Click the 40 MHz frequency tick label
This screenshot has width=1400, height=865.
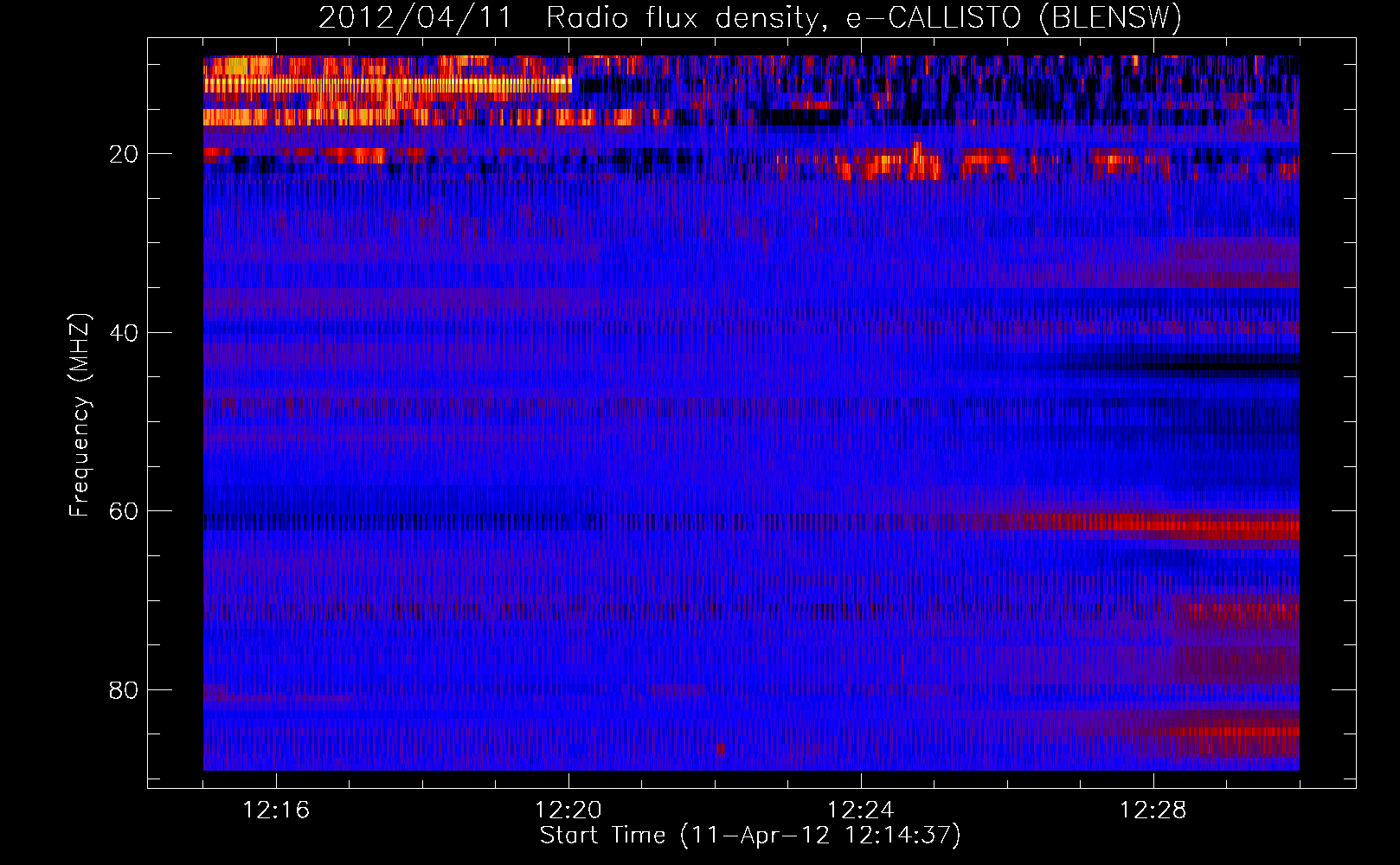125,333
